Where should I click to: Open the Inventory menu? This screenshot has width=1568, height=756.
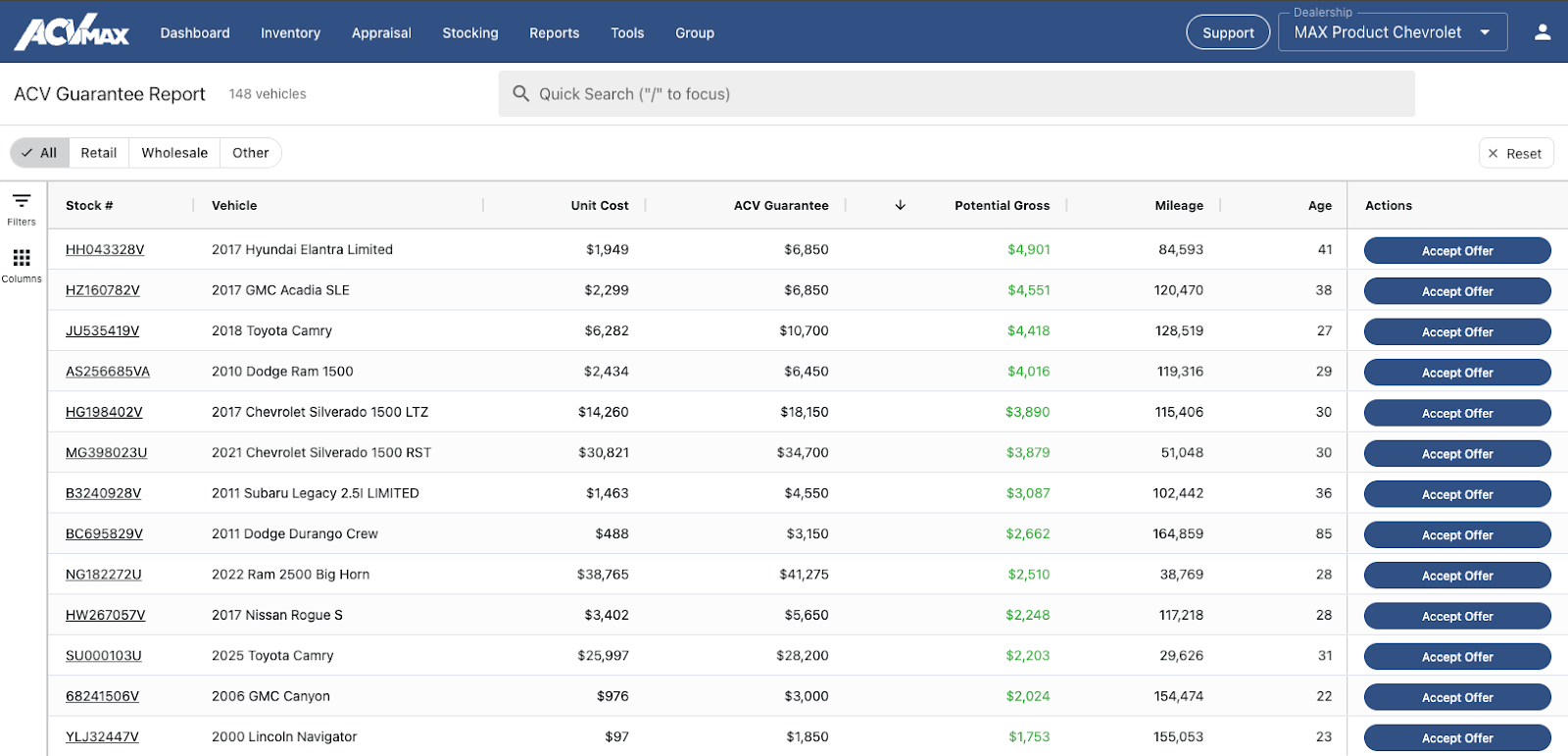(290, 32)
